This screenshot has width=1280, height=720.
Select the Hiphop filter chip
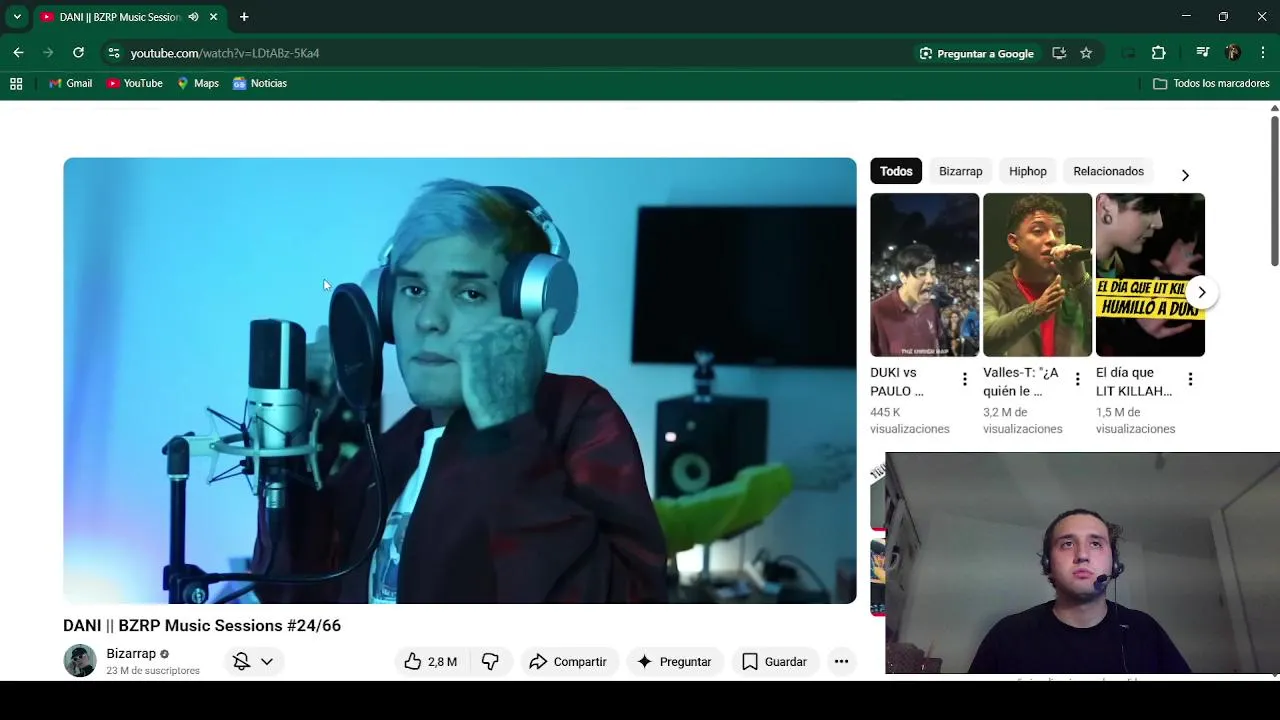(1027, 171)
